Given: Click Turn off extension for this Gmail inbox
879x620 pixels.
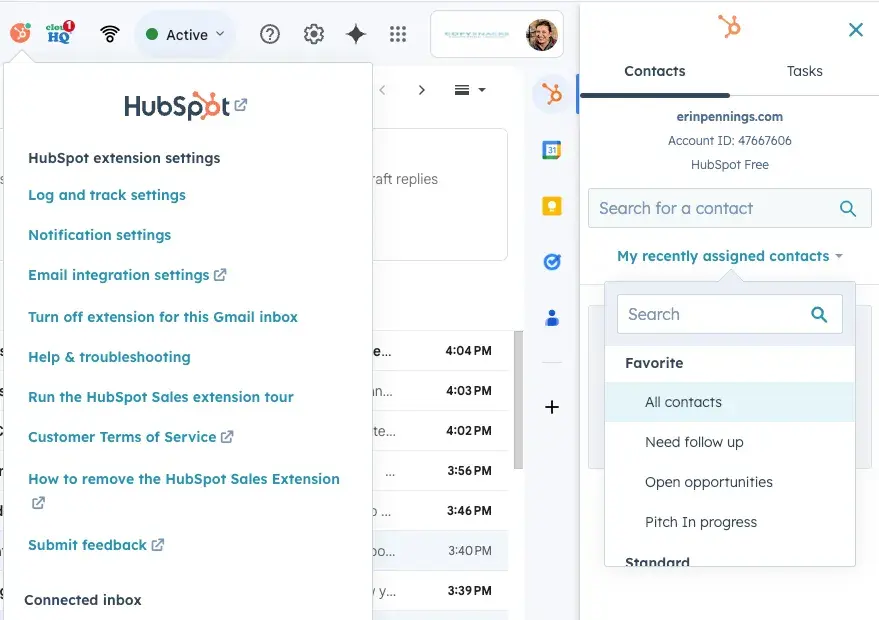Looking at the screenshot, I should click(163, 317).
